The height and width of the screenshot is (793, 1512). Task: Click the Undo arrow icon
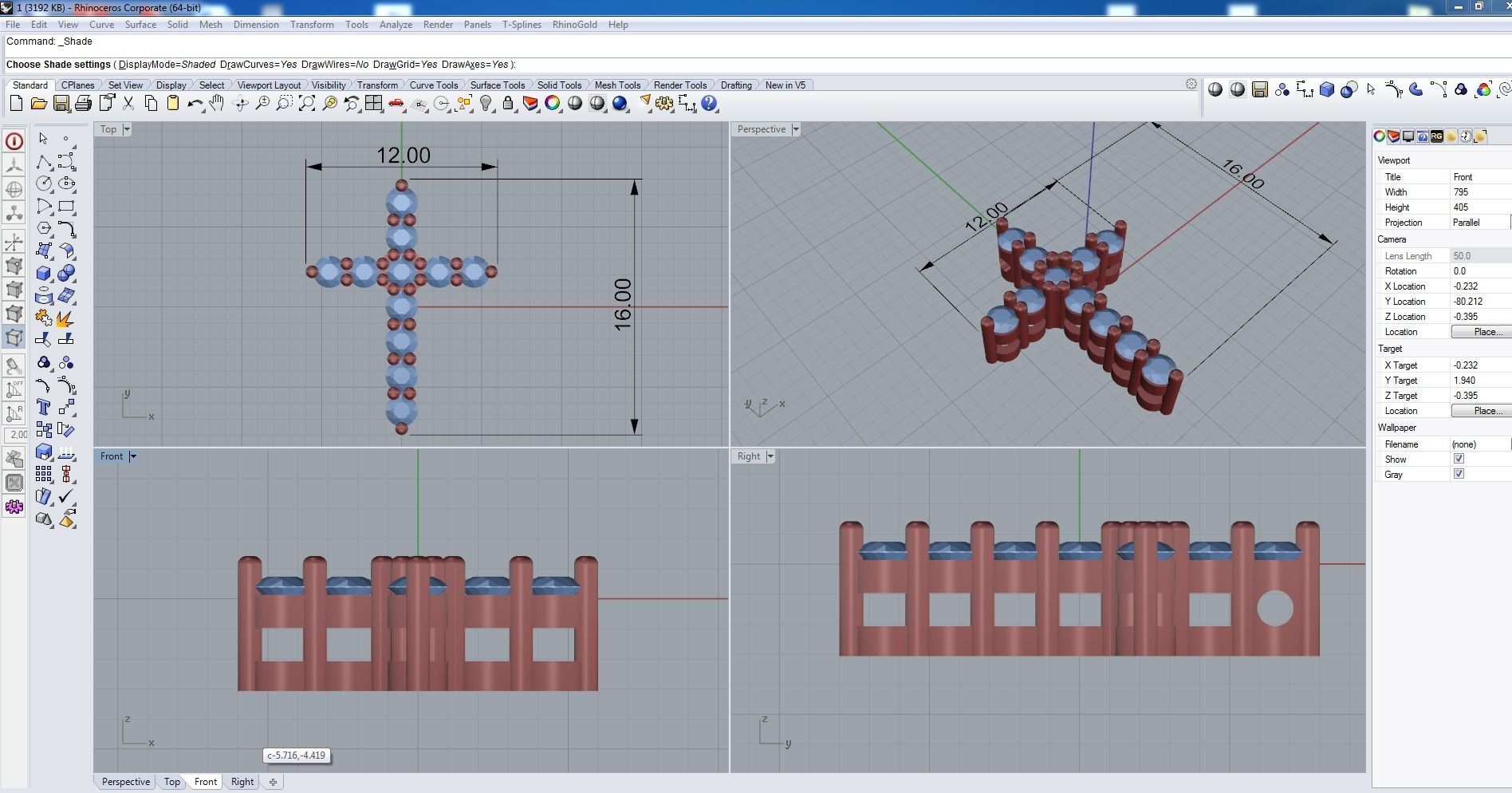coord(195,104)
